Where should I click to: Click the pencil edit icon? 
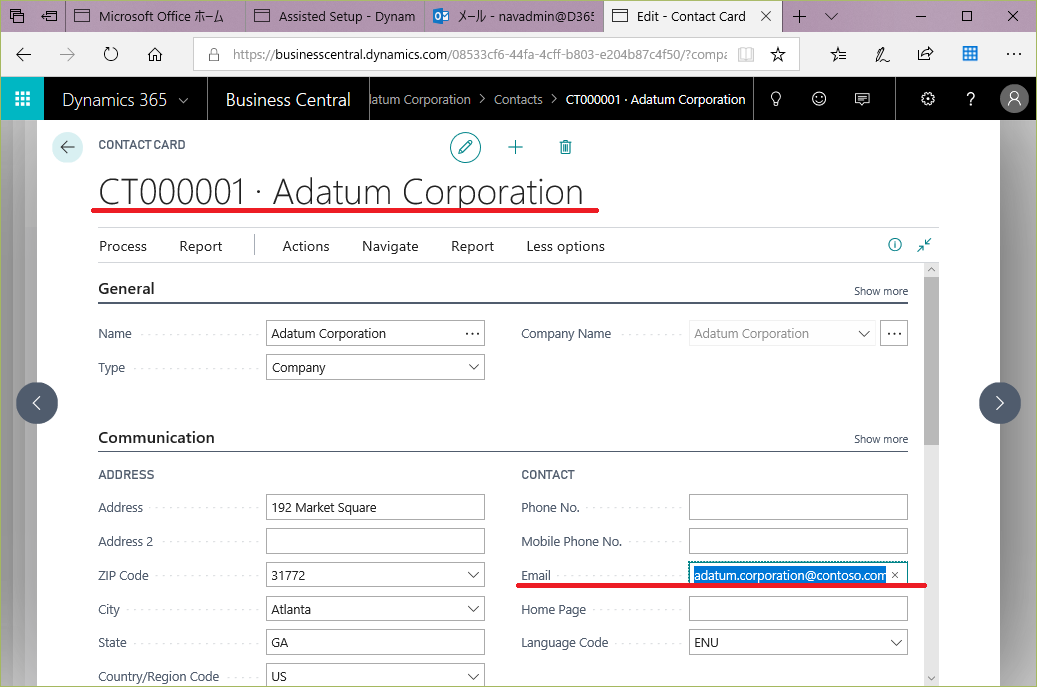point(466,147)
